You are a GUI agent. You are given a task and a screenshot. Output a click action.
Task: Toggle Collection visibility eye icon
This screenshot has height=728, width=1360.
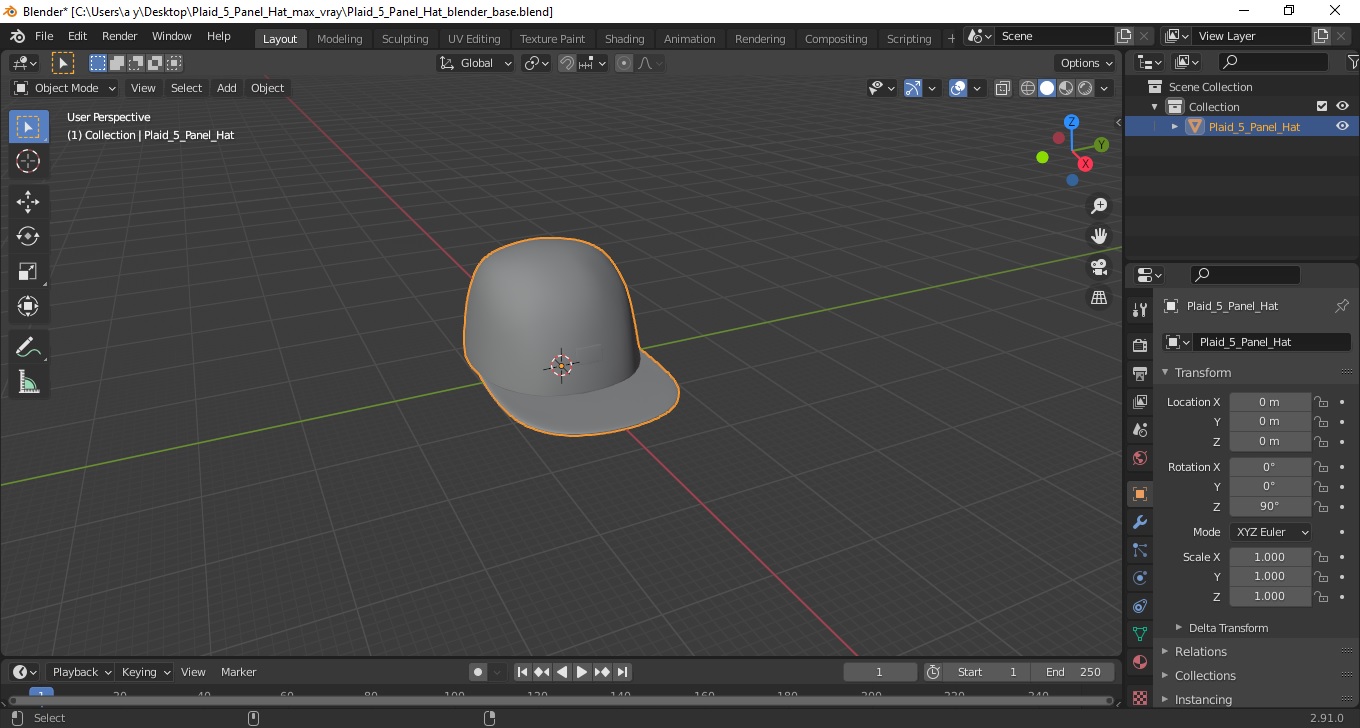tap(1342, 106)
